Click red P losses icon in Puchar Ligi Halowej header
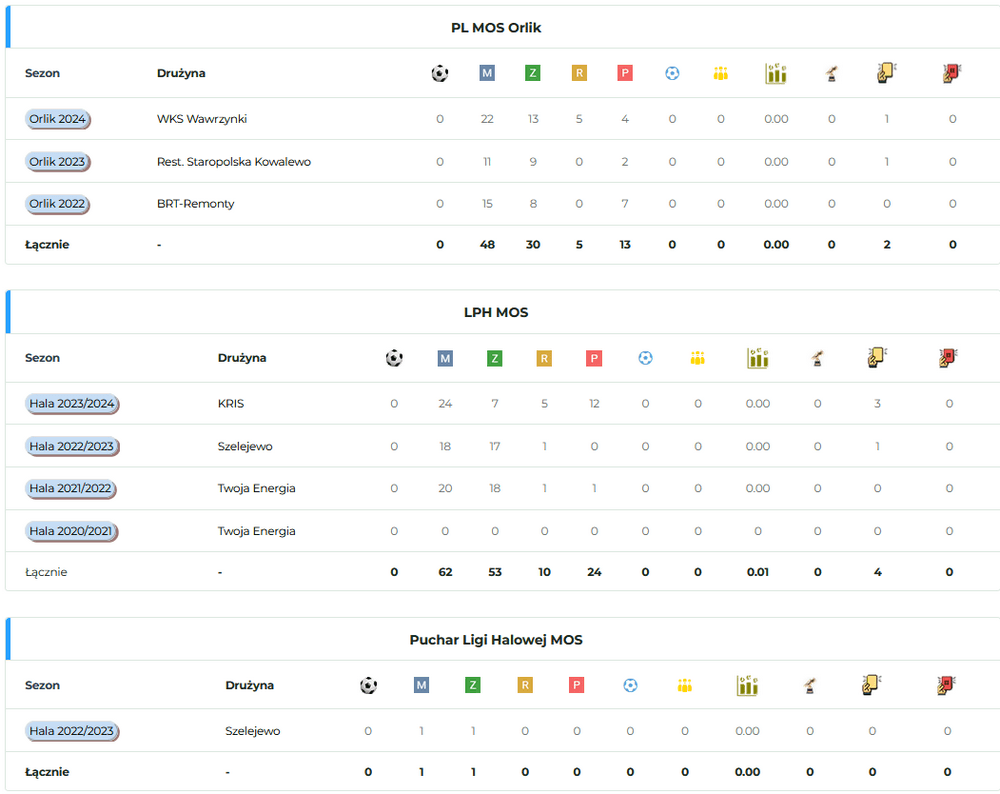1000x794 pixels. (577, 685)
